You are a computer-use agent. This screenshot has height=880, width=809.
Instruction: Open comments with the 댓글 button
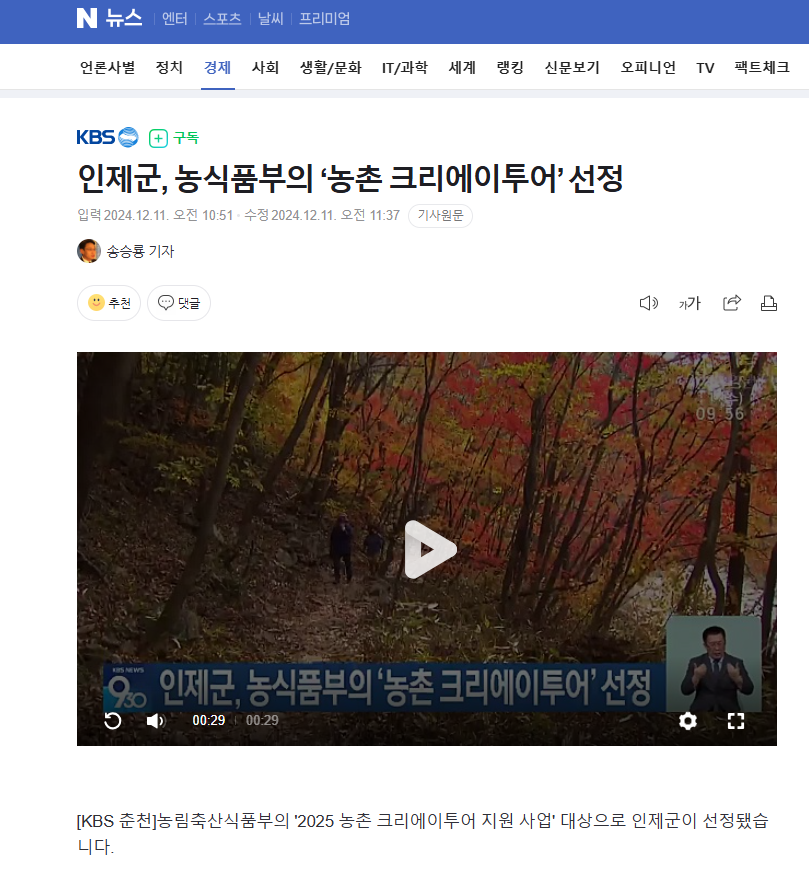179,303
